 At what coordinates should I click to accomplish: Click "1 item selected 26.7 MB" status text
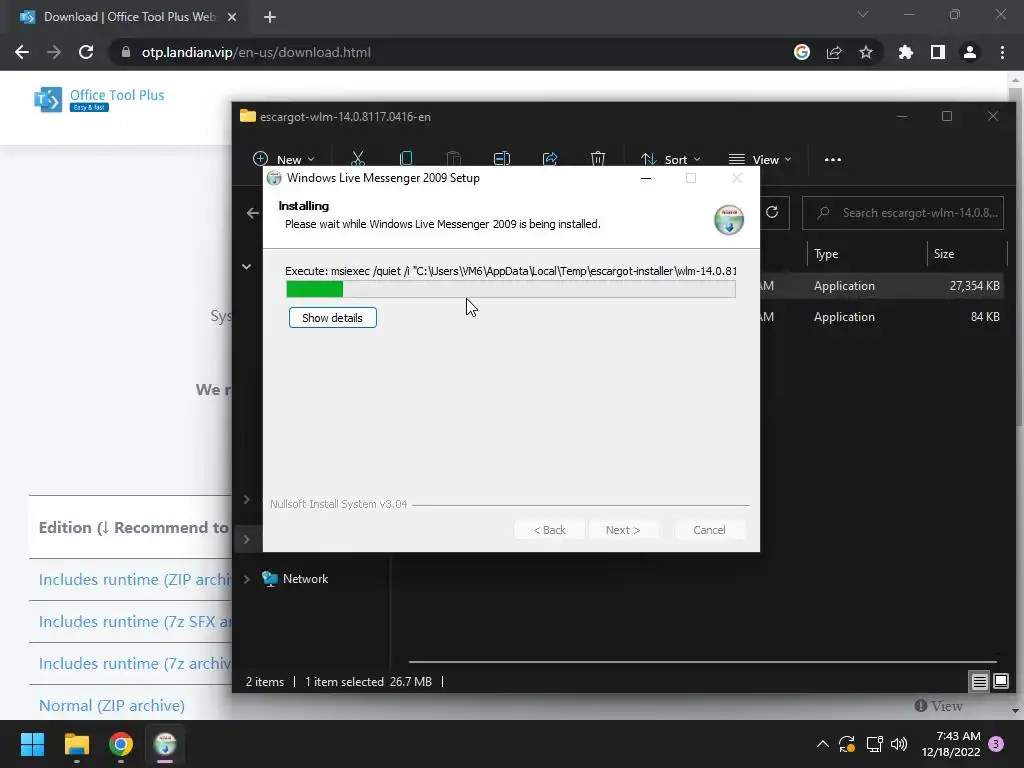[368, 682]
